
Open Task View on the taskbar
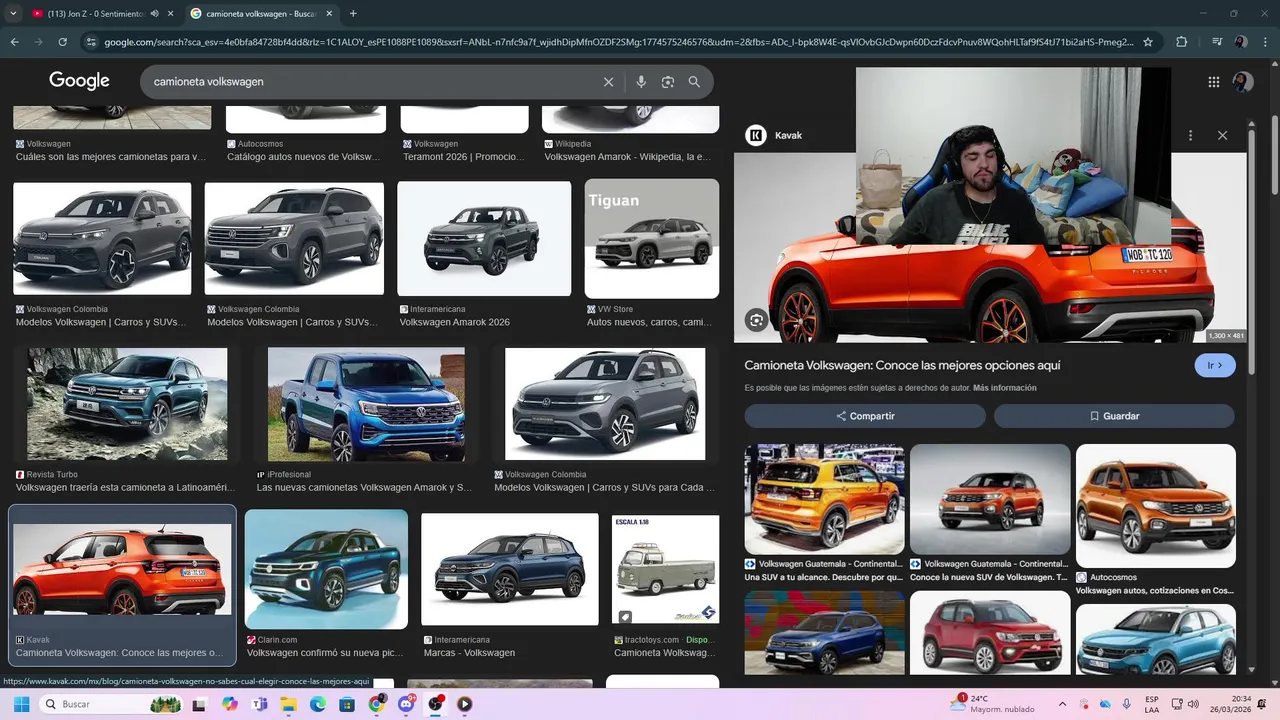pyautogui.click(x=201, y=704)
